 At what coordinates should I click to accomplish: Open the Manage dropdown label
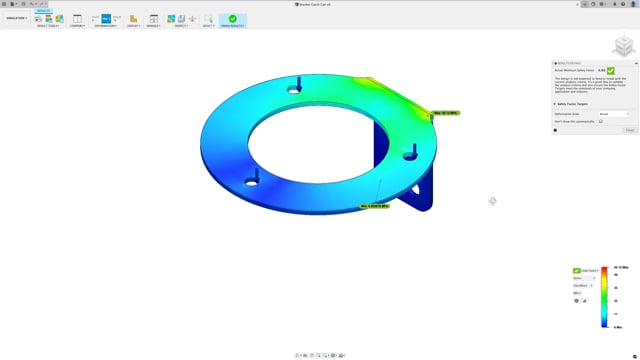pyautogui.click(x=153, y=26)
